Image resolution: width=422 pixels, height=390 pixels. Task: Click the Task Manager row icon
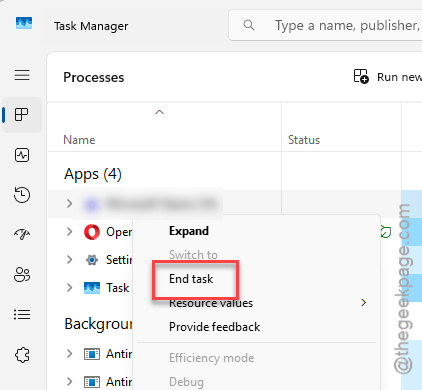pyautogui.click(x=92, y=288)
